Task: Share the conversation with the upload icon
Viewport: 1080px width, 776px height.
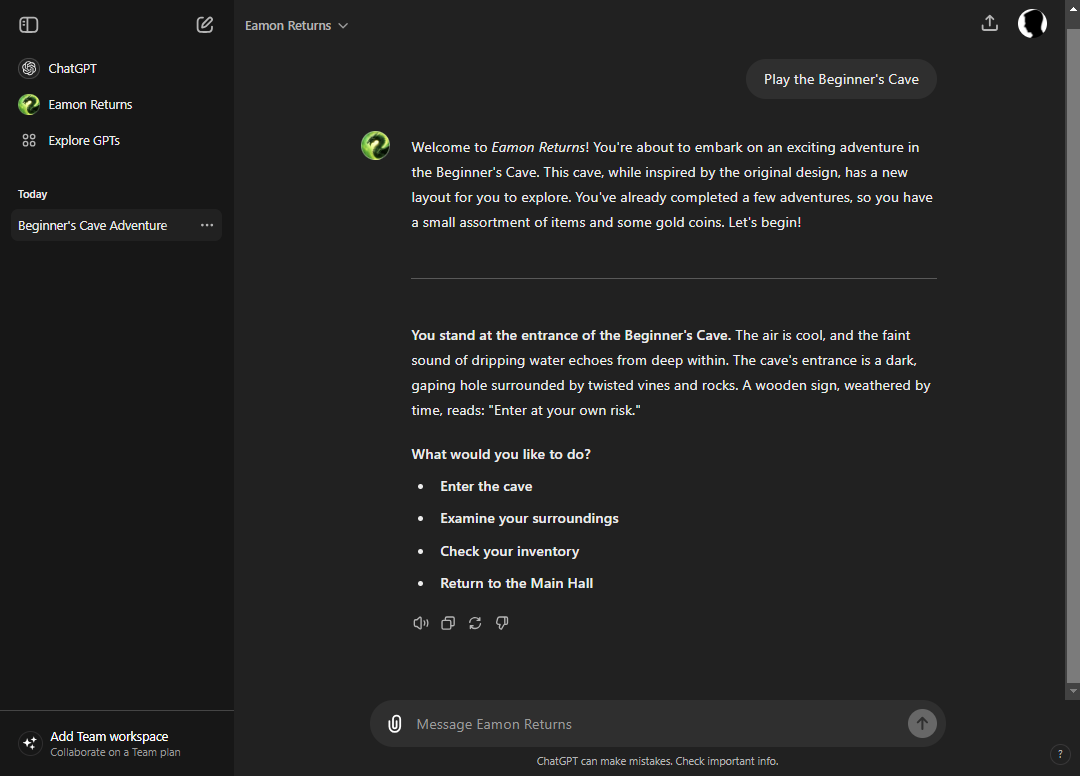Action: (990, 23)
